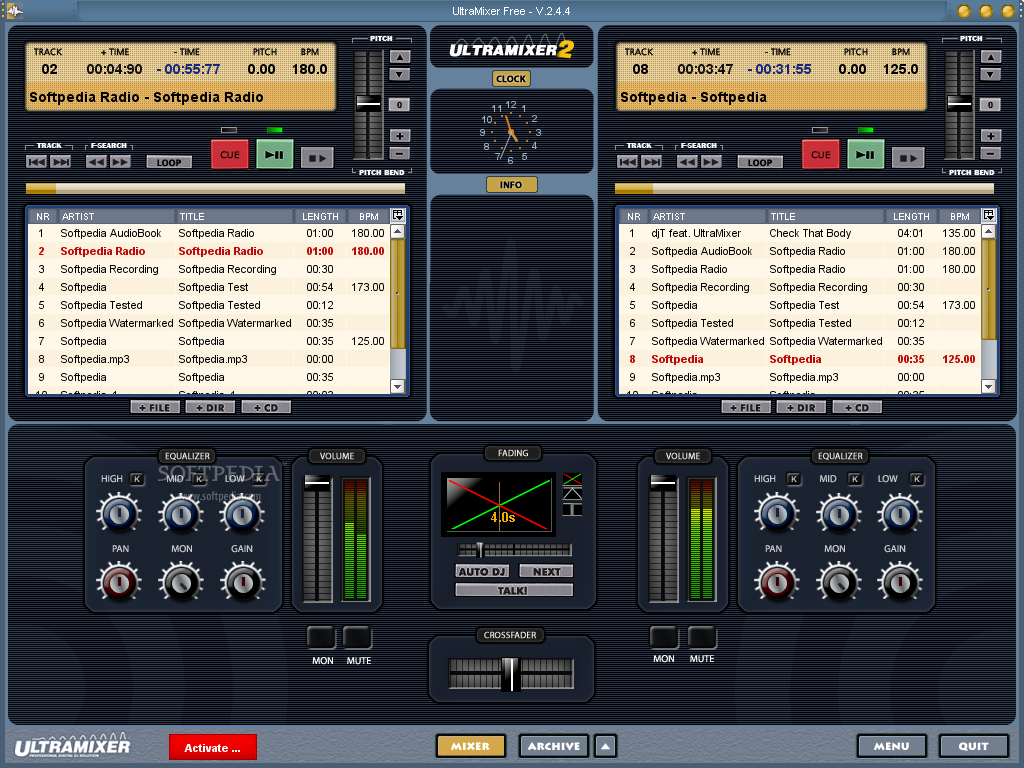Add directory to left playlist

(x=211, y=408)
